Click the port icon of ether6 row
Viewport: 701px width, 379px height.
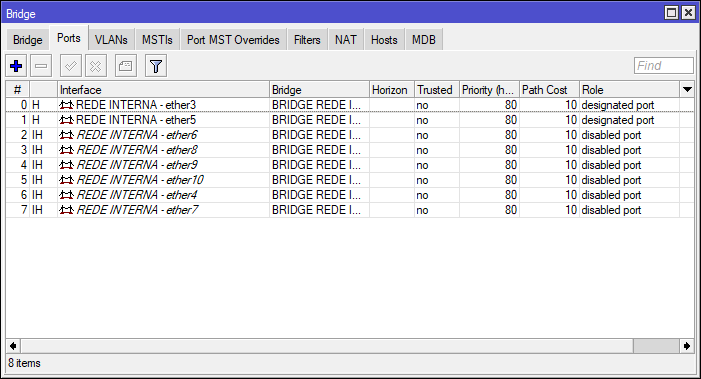66,135
